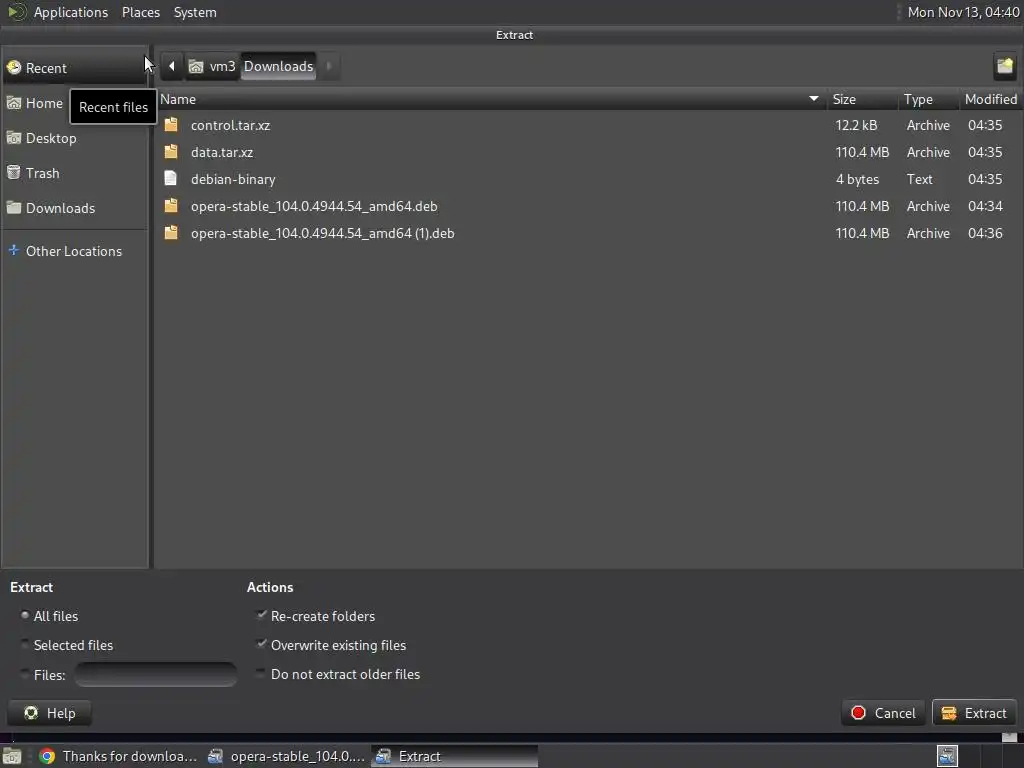Image resolution: width=1024 pixels, height=768 pixels.
Task: Click the Desktop icon in sidebar
Action: click(x=14, y=138)
